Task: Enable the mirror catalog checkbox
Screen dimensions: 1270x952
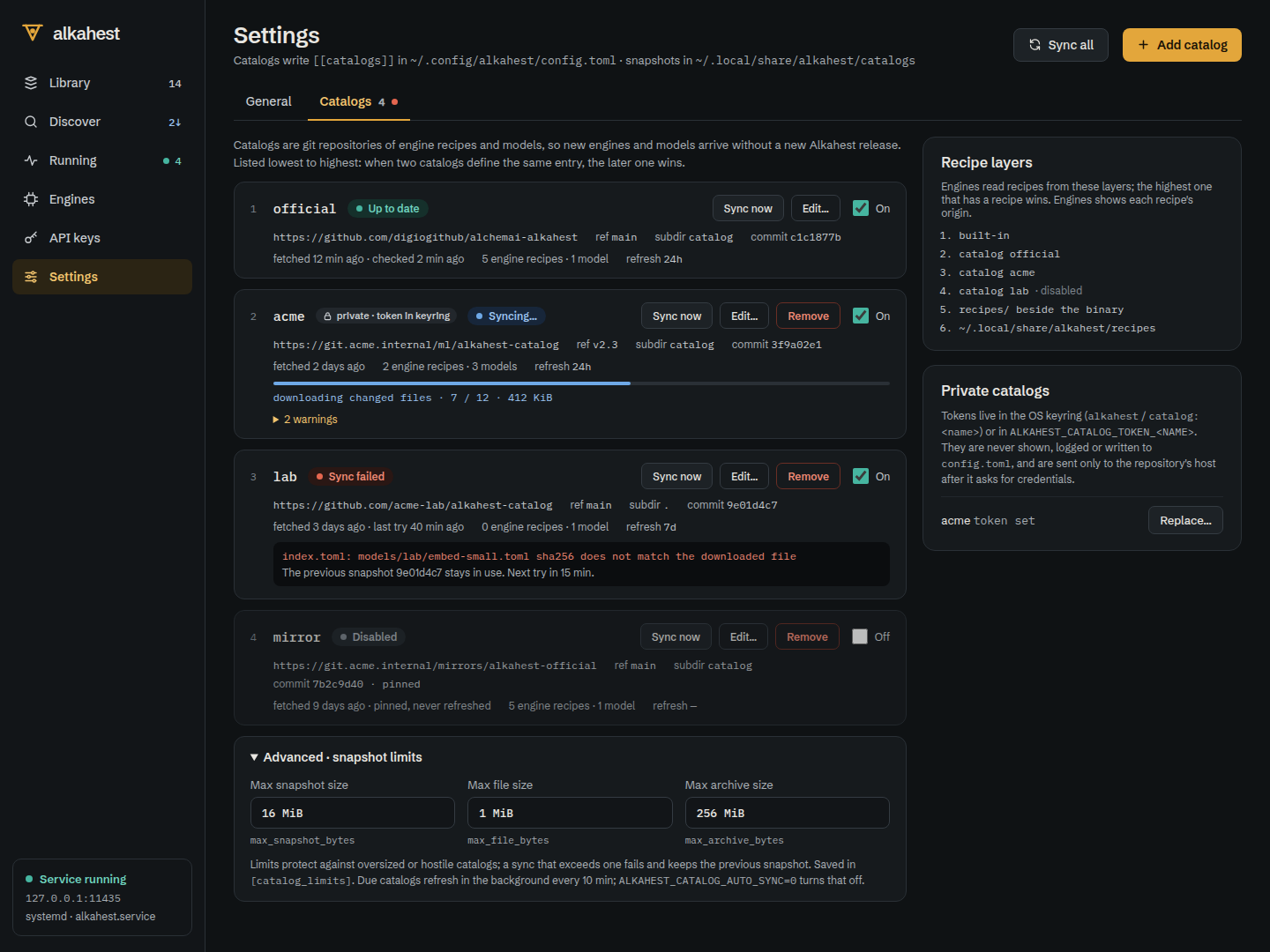Action: (x=860, y=636)
